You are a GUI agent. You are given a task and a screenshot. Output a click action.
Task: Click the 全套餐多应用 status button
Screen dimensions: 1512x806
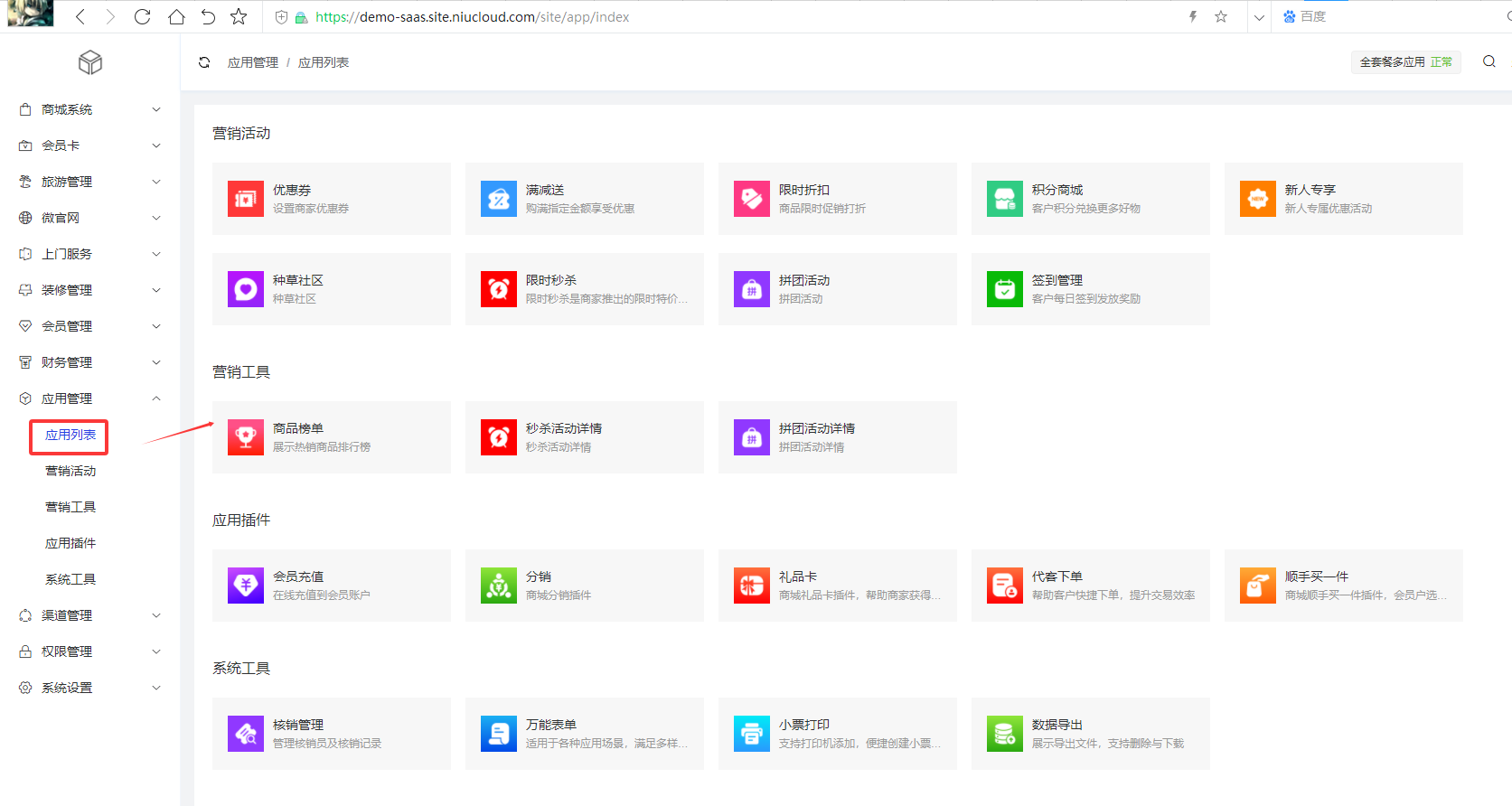point(1405,62)
